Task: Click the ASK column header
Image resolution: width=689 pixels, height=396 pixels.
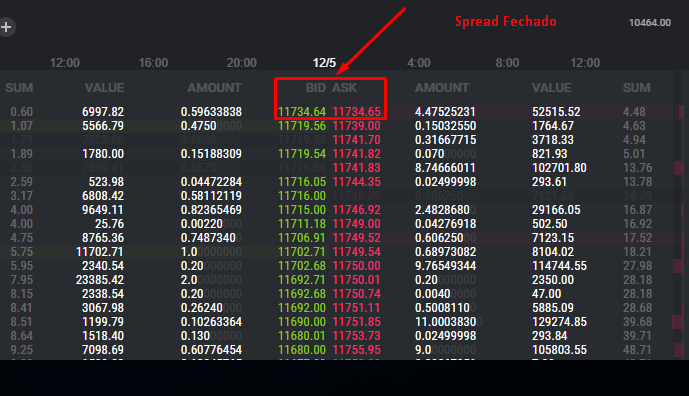Action: (344, 88)
